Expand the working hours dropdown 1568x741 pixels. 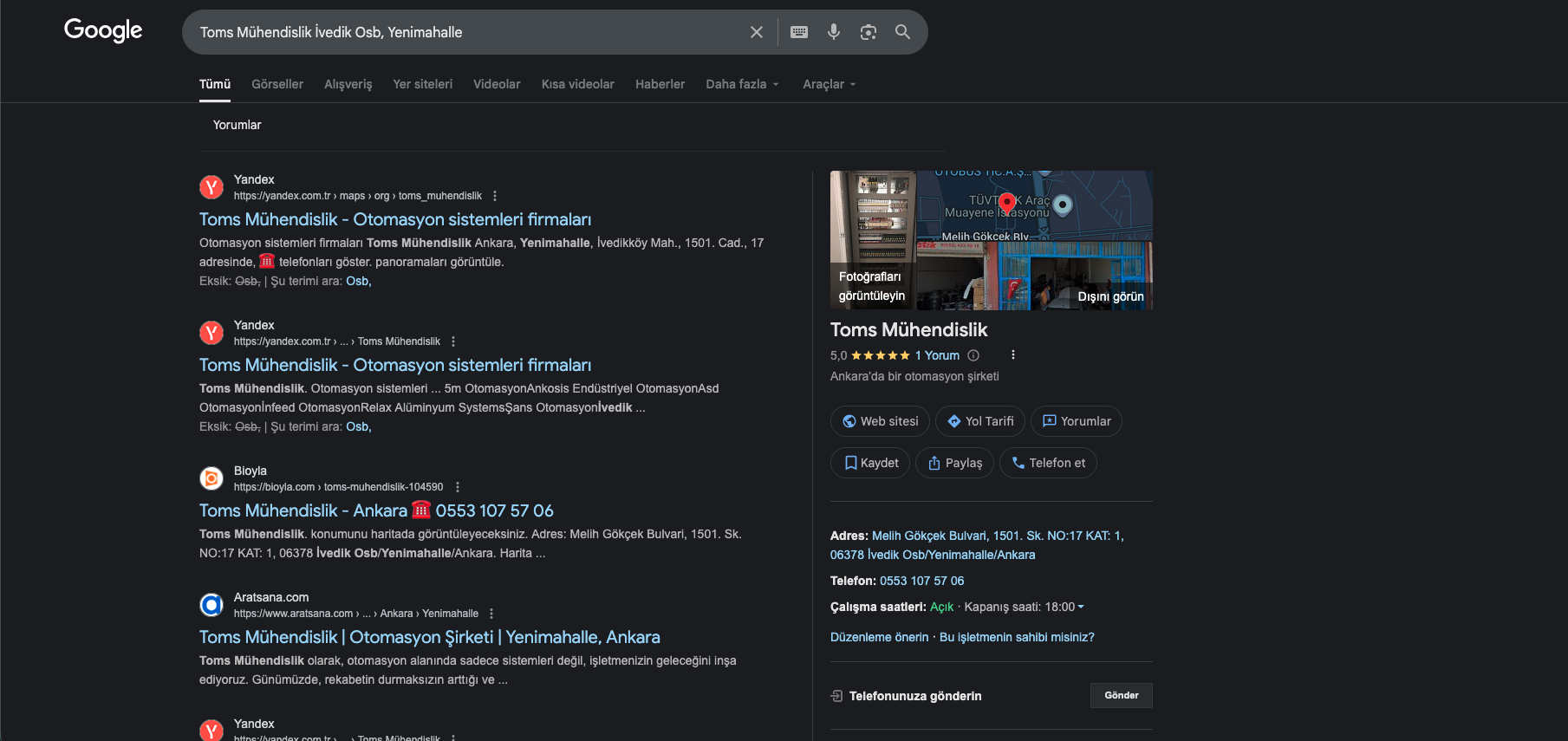[x=1081, y=607]
